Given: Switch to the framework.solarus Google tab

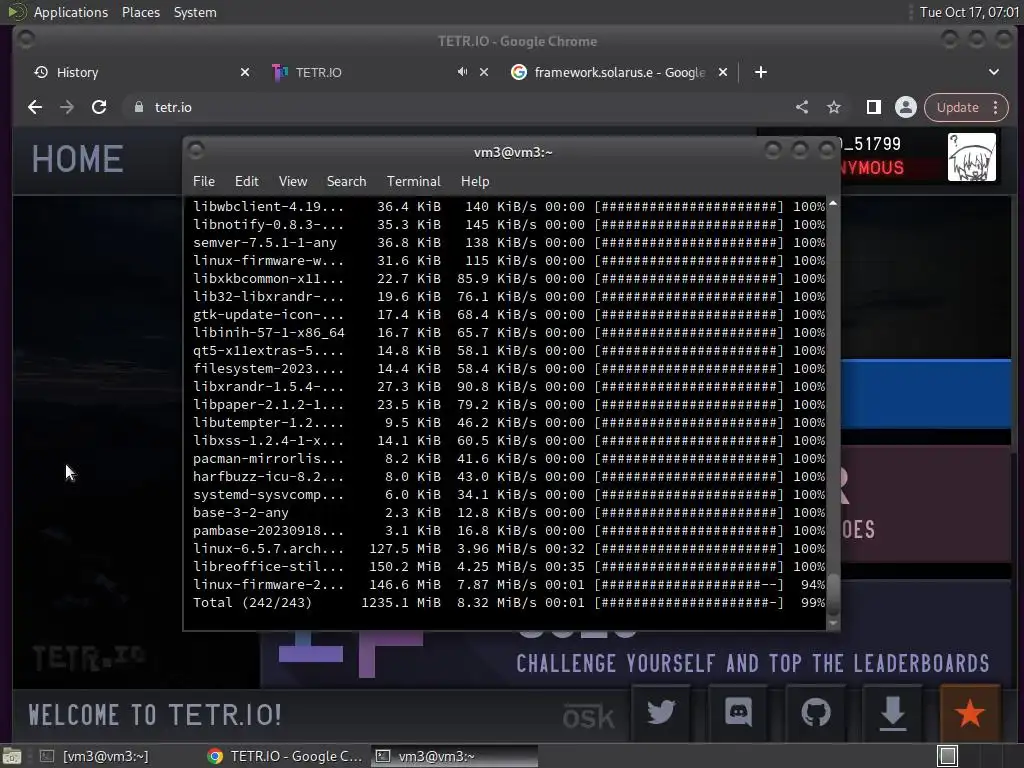Looking at the screenshot, I should click(618, 72).
